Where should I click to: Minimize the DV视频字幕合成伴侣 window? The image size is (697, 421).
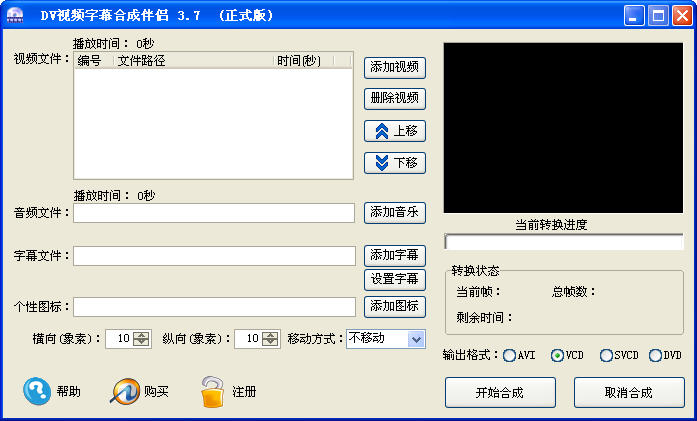point(634,16)
